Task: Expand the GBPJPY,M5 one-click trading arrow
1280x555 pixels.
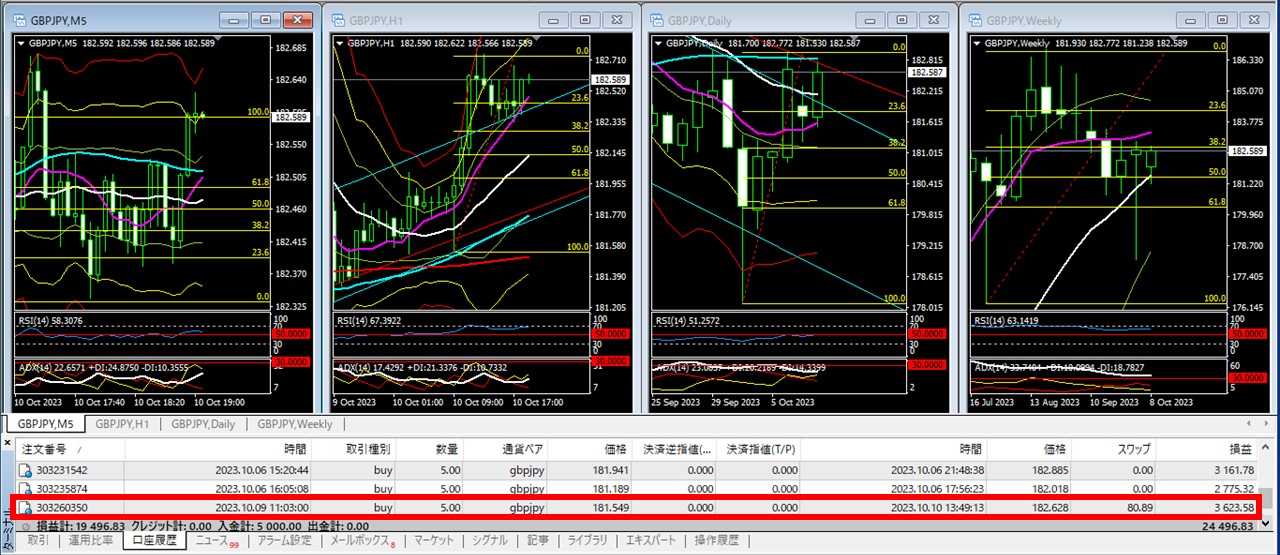Action: [22, 42]
